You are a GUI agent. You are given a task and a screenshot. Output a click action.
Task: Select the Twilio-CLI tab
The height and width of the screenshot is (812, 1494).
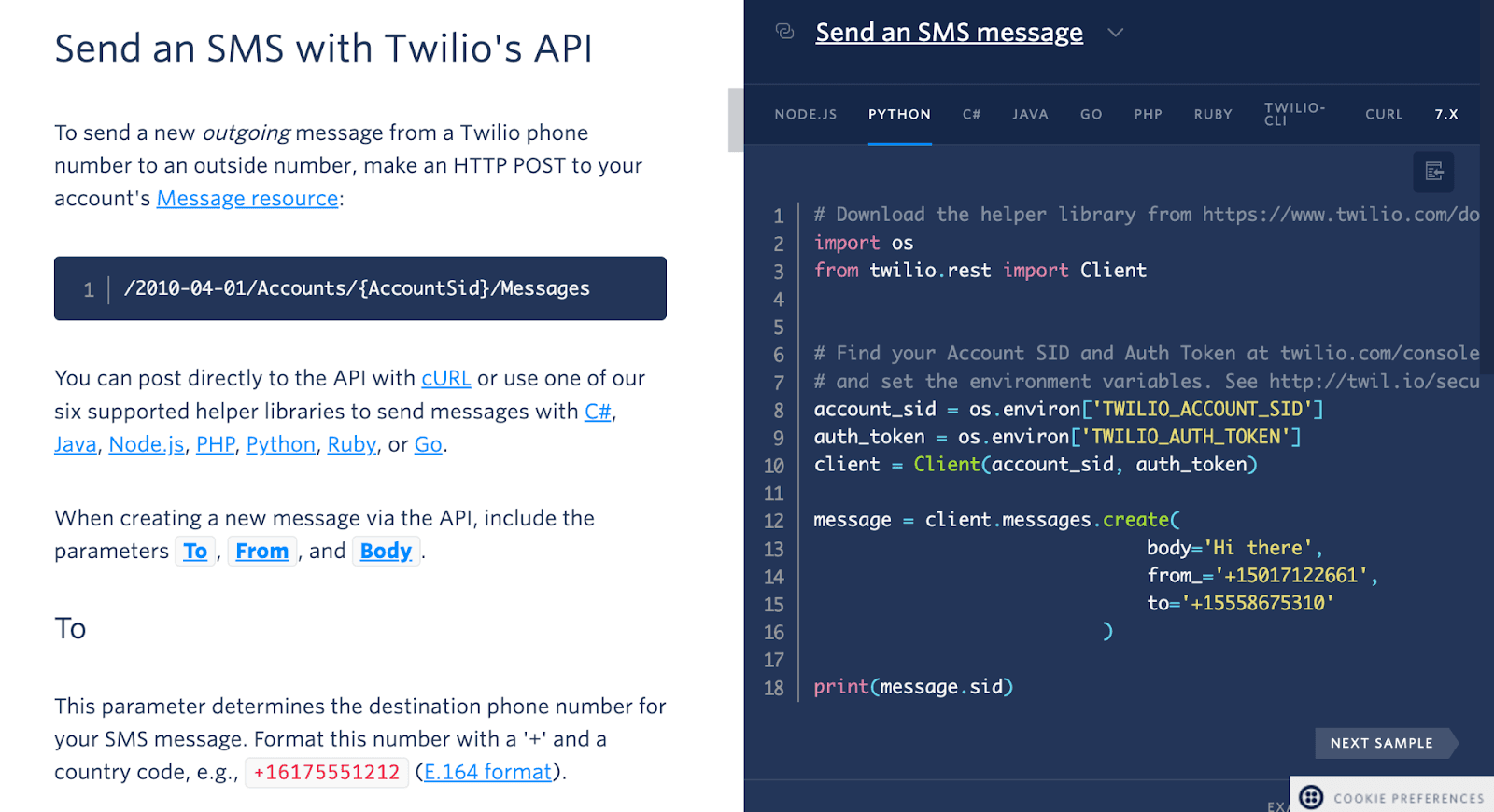point(1294,114)
